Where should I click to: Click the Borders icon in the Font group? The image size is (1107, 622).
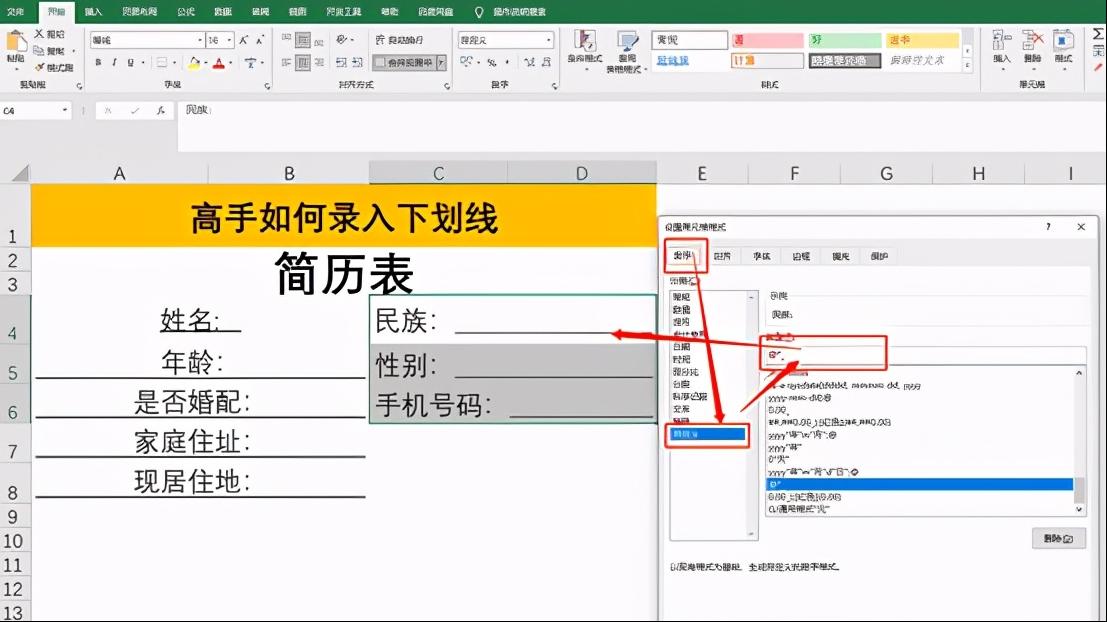click(x=160, y=63)
